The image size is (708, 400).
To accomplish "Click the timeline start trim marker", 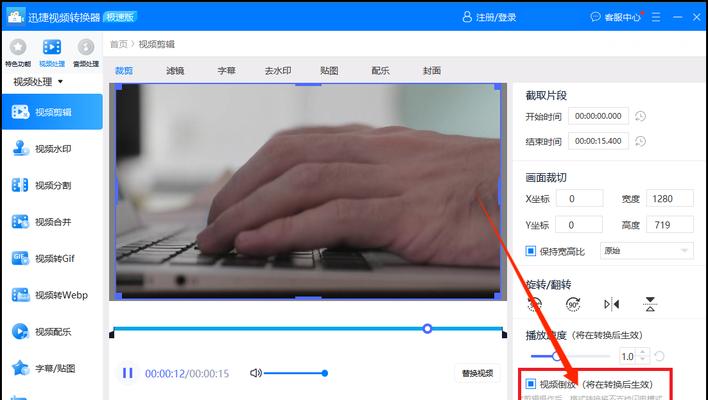I will [112, 335].
